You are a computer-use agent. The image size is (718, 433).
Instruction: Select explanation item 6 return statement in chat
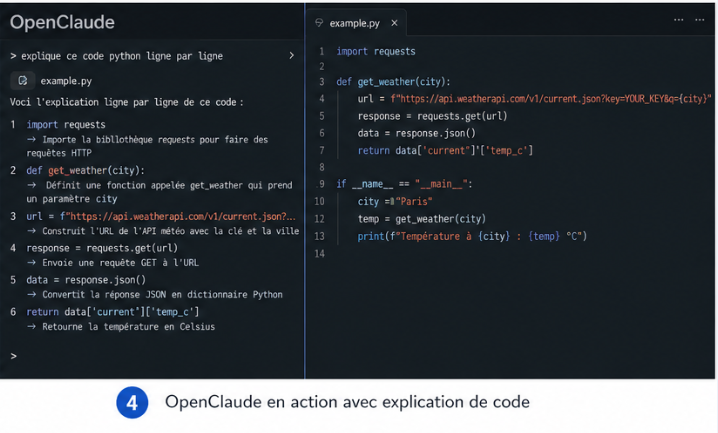pyautogui.click(x=113, y=312)
